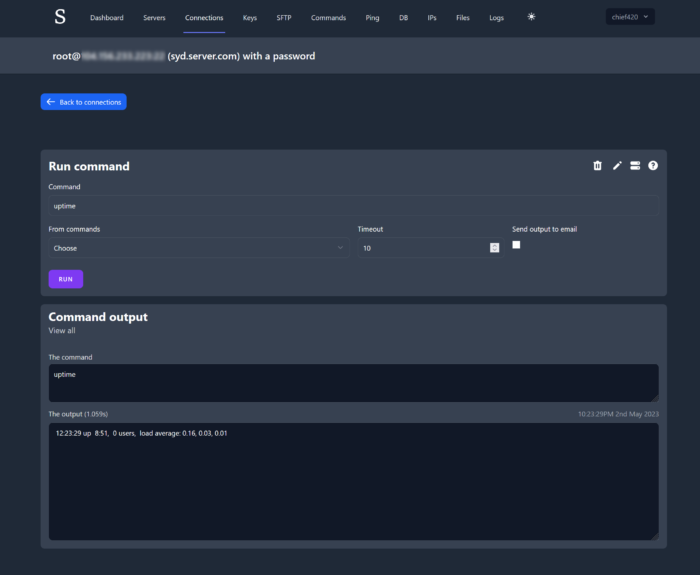This screenshot has width=700, height=575.
Task: Click inside the output text area
Action: pos(353,482)
